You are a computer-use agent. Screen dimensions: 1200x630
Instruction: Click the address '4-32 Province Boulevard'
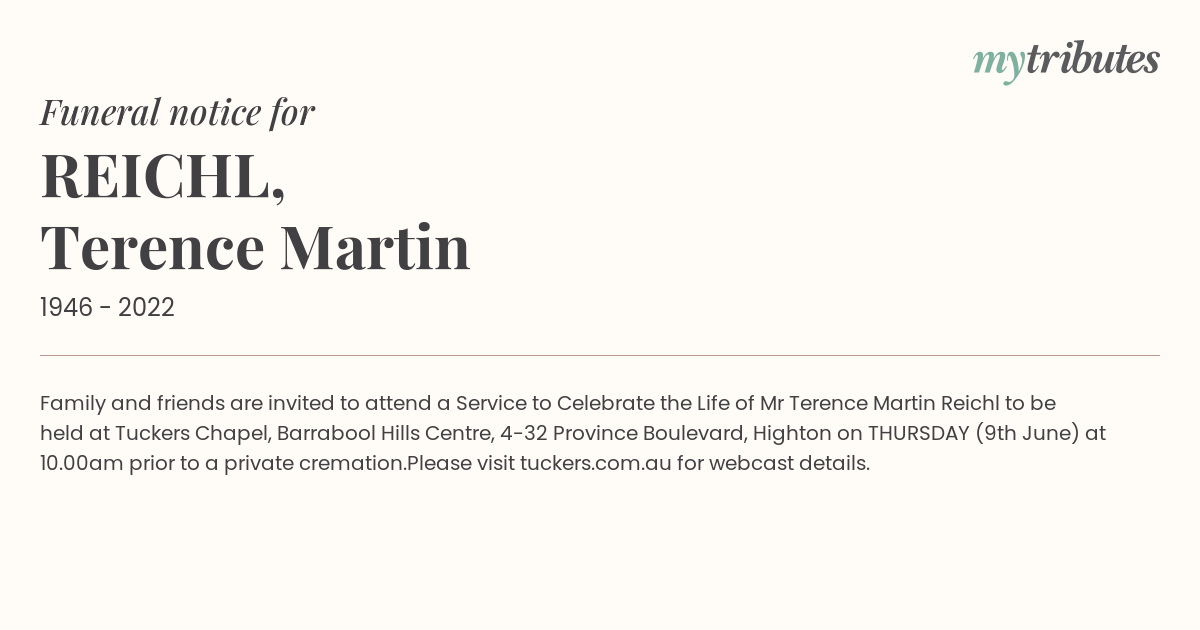pos(623,434)
